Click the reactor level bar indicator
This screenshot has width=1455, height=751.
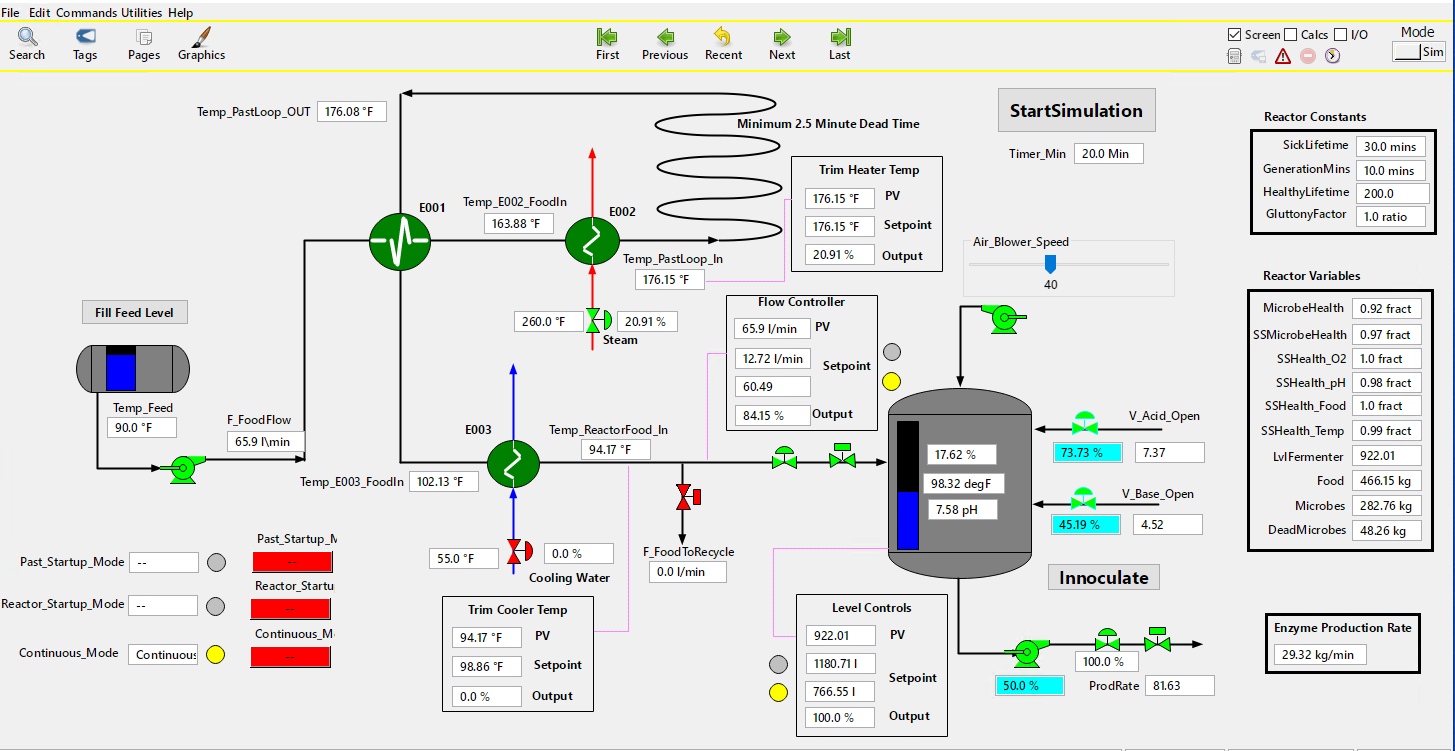pyautogui.click(x=908, y=485)
